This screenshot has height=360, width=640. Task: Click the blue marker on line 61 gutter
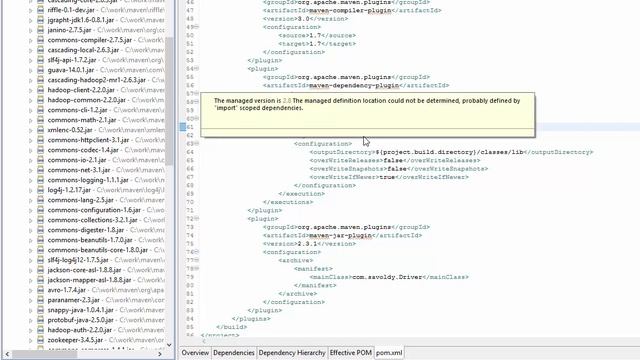pos(183,127)
